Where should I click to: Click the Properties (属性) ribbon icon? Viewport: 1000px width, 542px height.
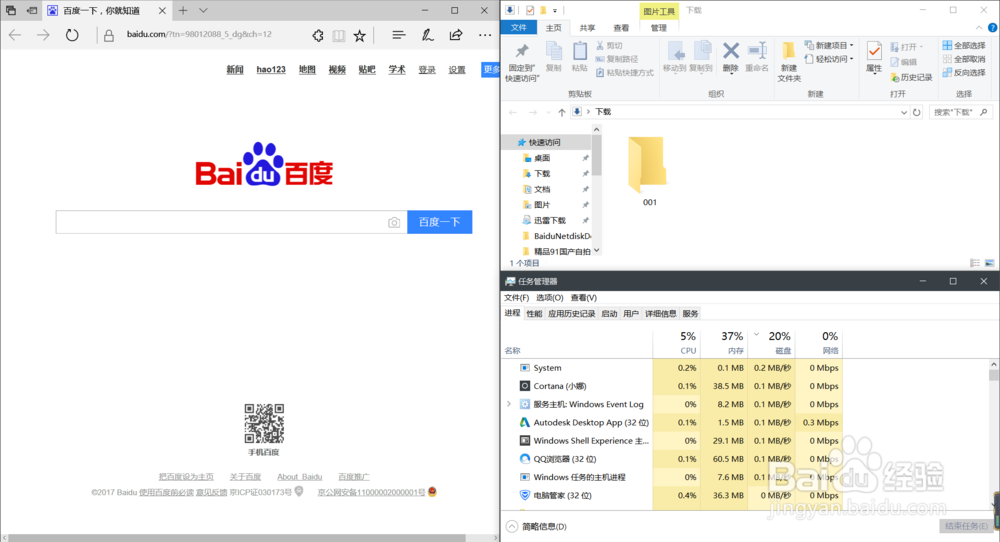(x=874, y=58)
